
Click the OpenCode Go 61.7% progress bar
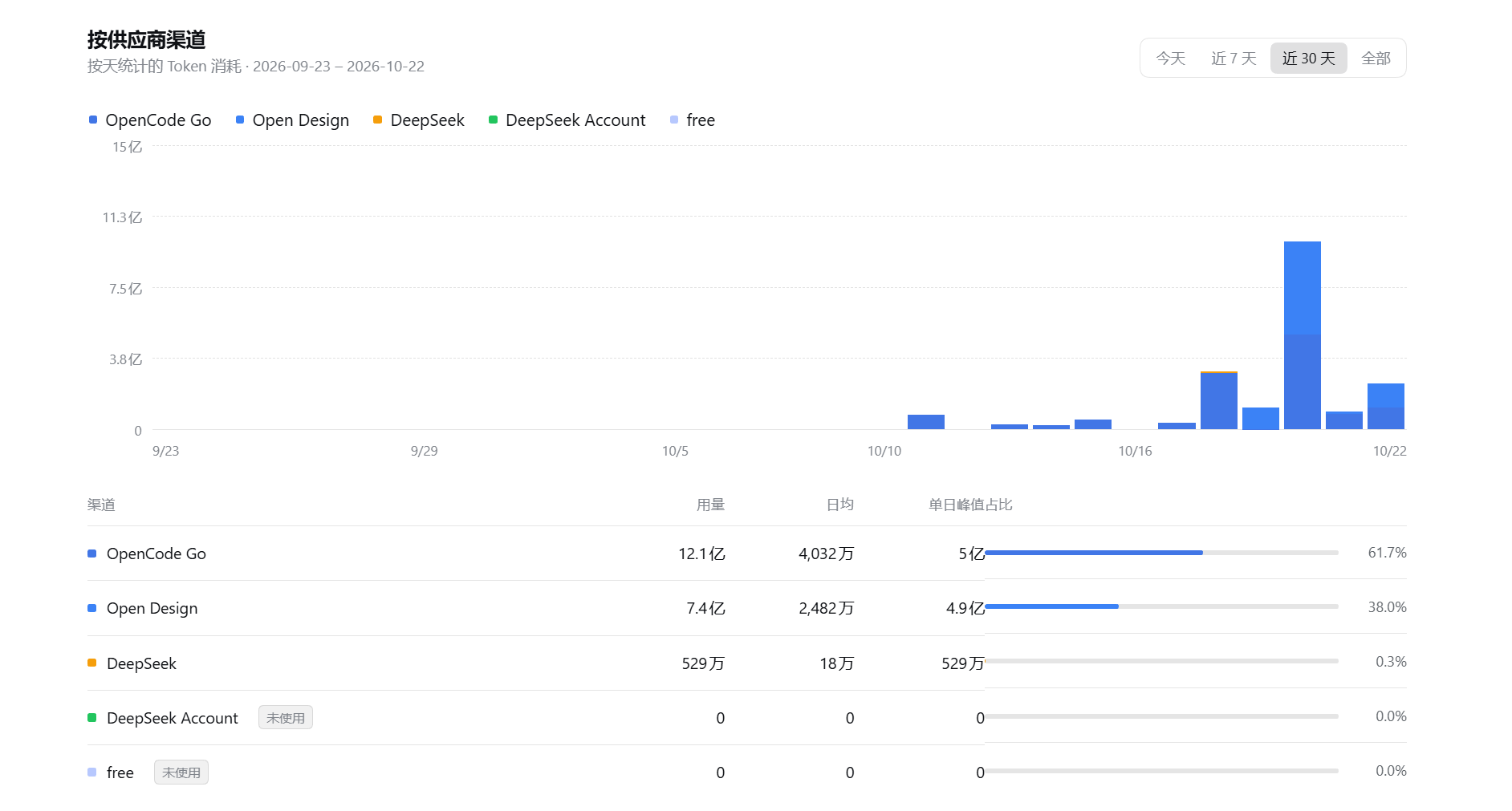tap(1161, 553)
